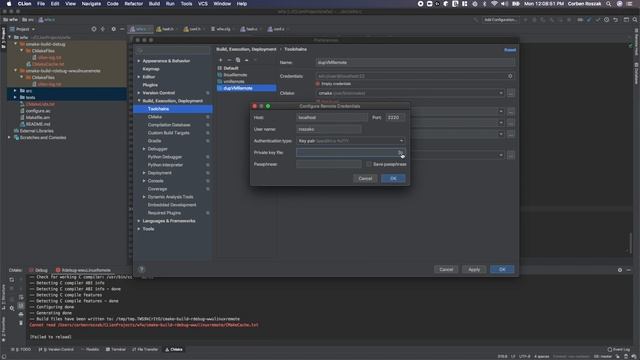
Task: Remove the selected toolchain with minus icon
Action: coord(229,60)
